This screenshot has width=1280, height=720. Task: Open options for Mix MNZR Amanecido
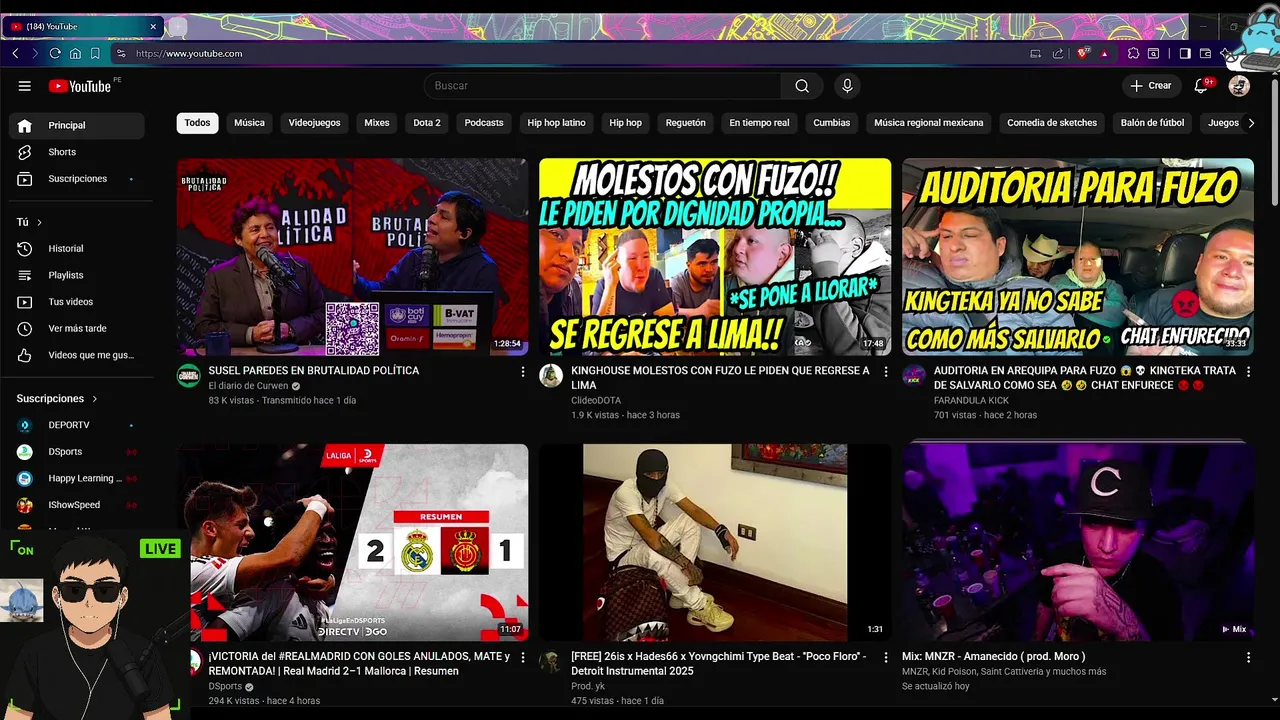1248,658
